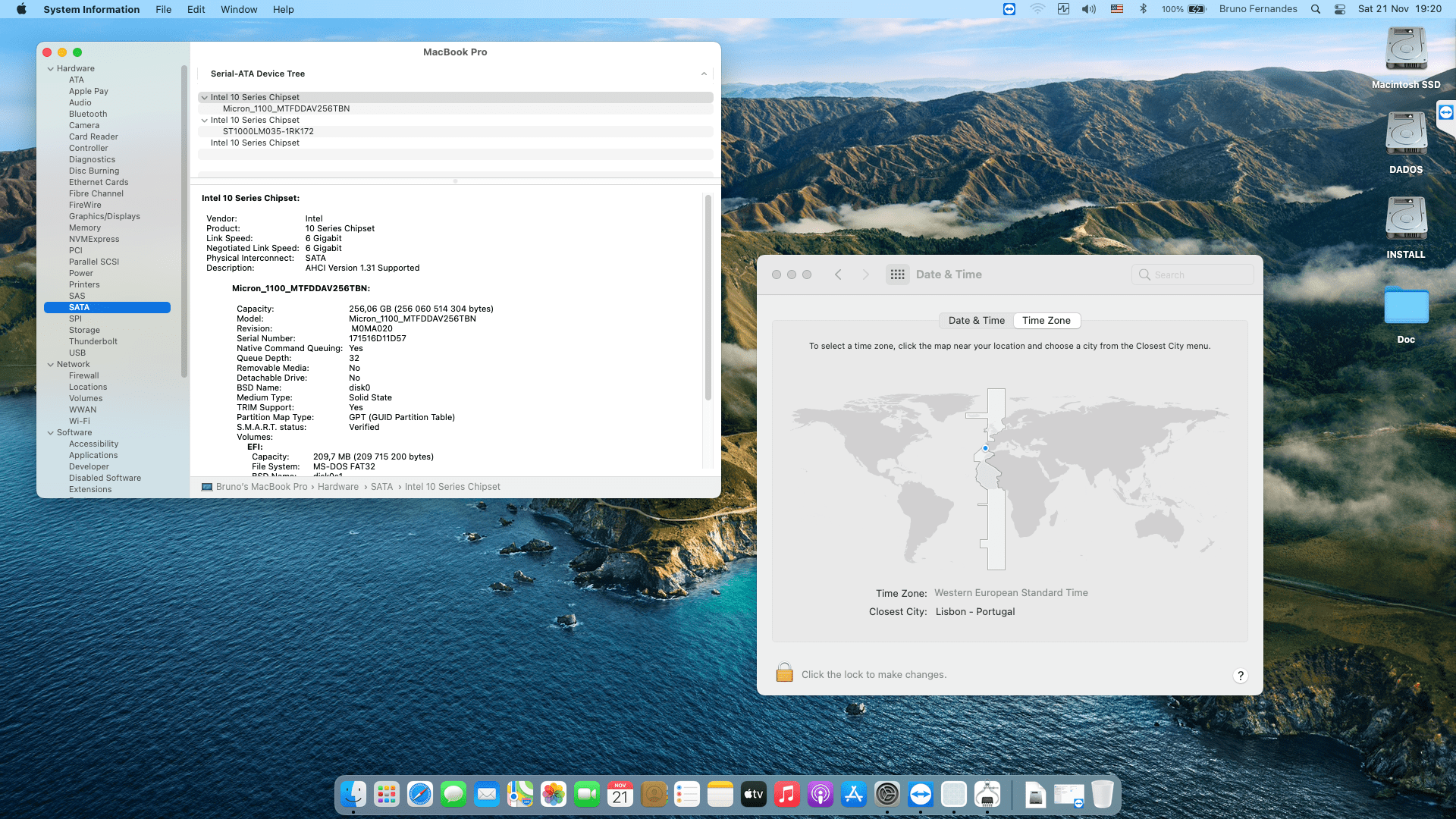Screen dimensions: 1456x819
Task: Click the help question mark button
Action: (x=1240, y=676)
